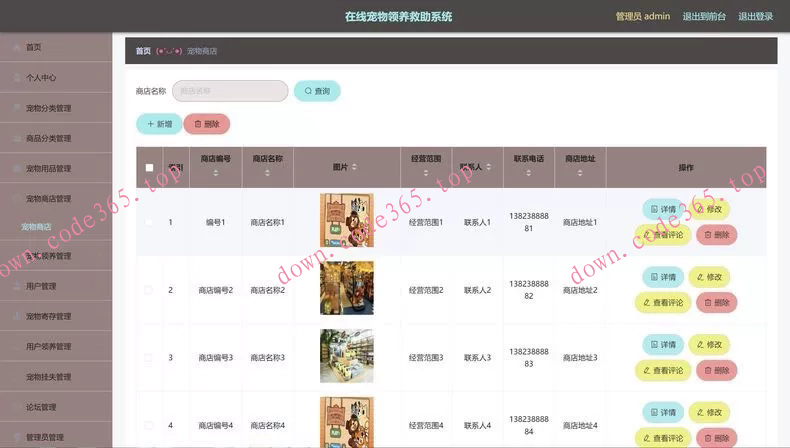This screenshot has width=790, height=448.
Task: Click 退出到前台 header link
Action: [704, 16]
